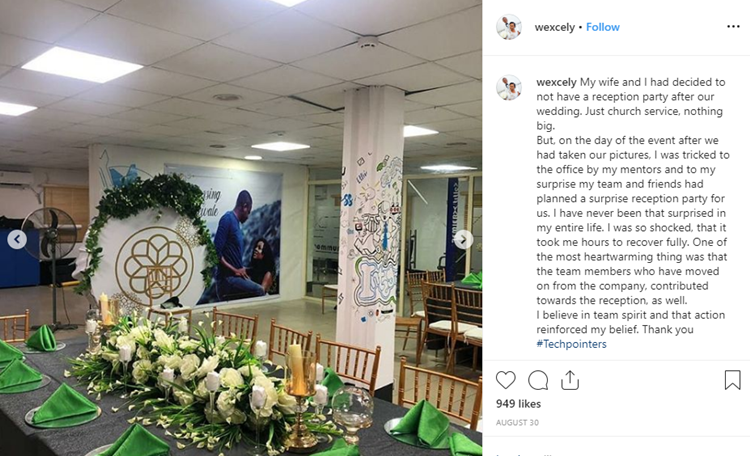Save the post with the bookmark icon
Image resolution: width=750 pixels, height=456 pixels.
pos(732,380)
